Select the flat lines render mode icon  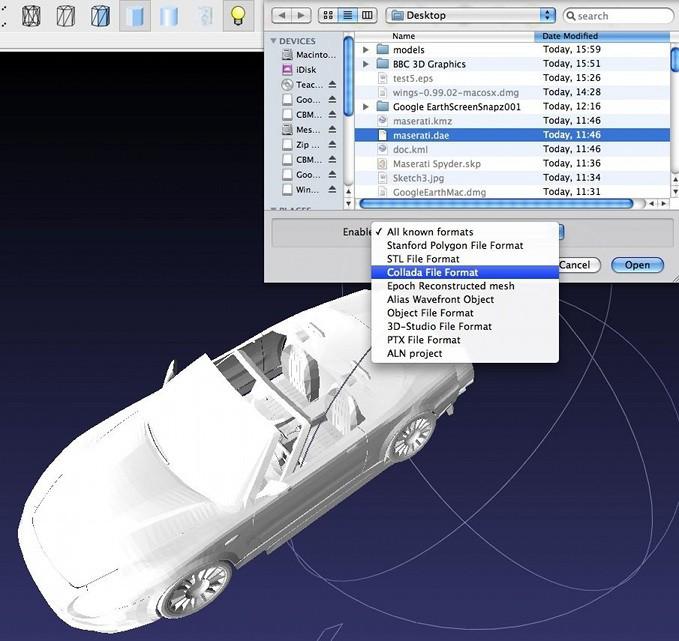pyautogui.click(x=100, y=16)
